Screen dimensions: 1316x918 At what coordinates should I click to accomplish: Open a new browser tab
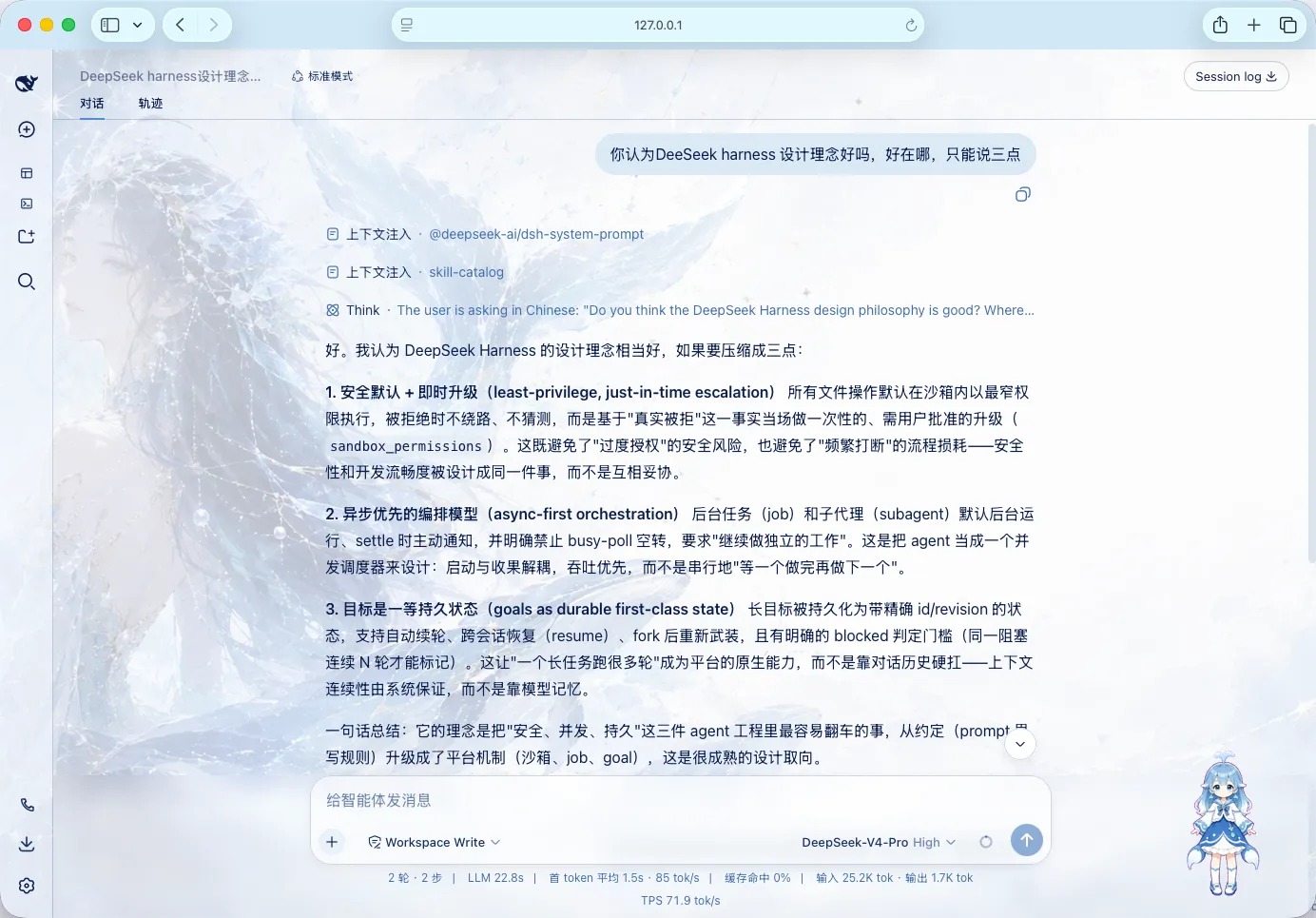point(1254,25)
